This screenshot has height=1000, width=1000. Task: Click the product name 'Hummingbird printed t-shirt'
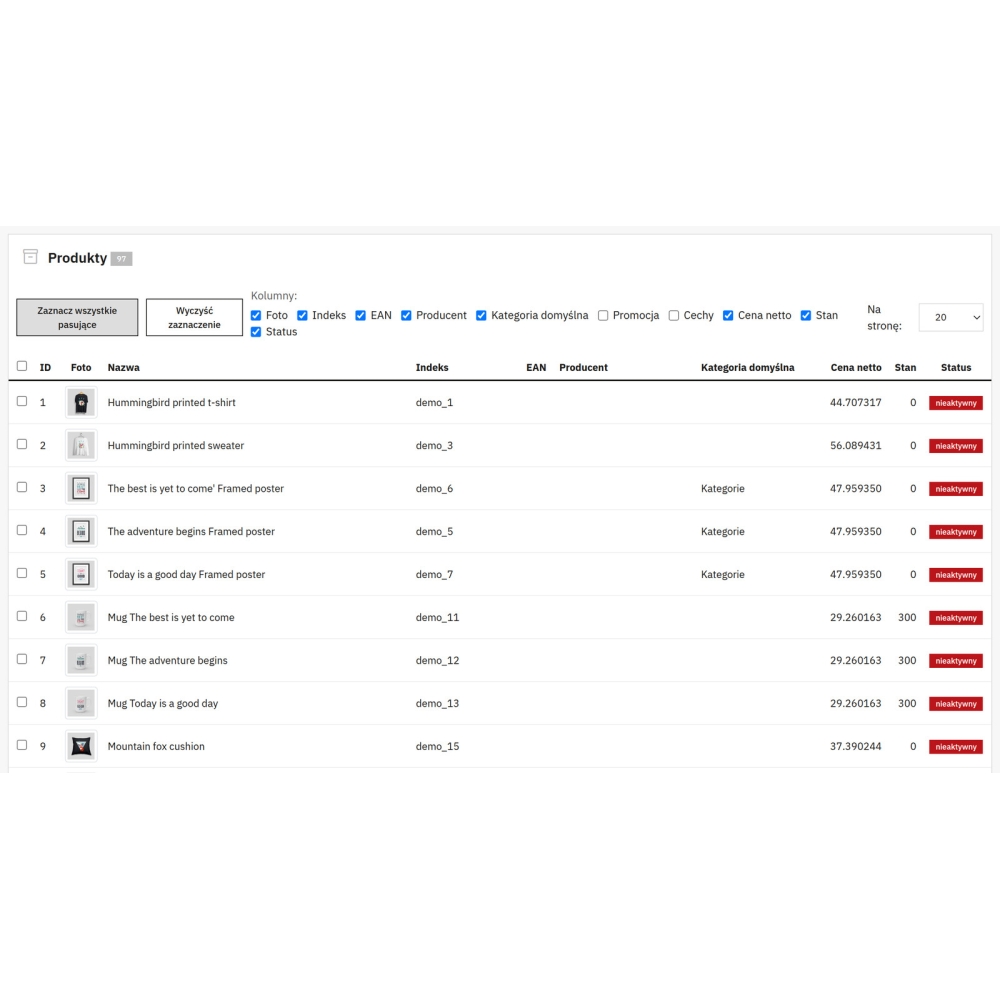pos(172,402)
